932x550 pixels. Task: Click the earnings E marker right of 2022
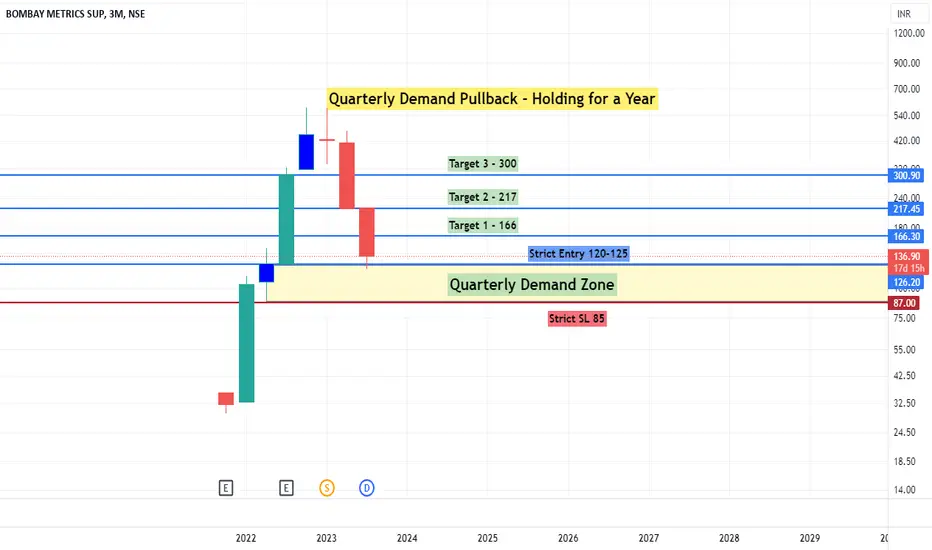coord(287,488)
